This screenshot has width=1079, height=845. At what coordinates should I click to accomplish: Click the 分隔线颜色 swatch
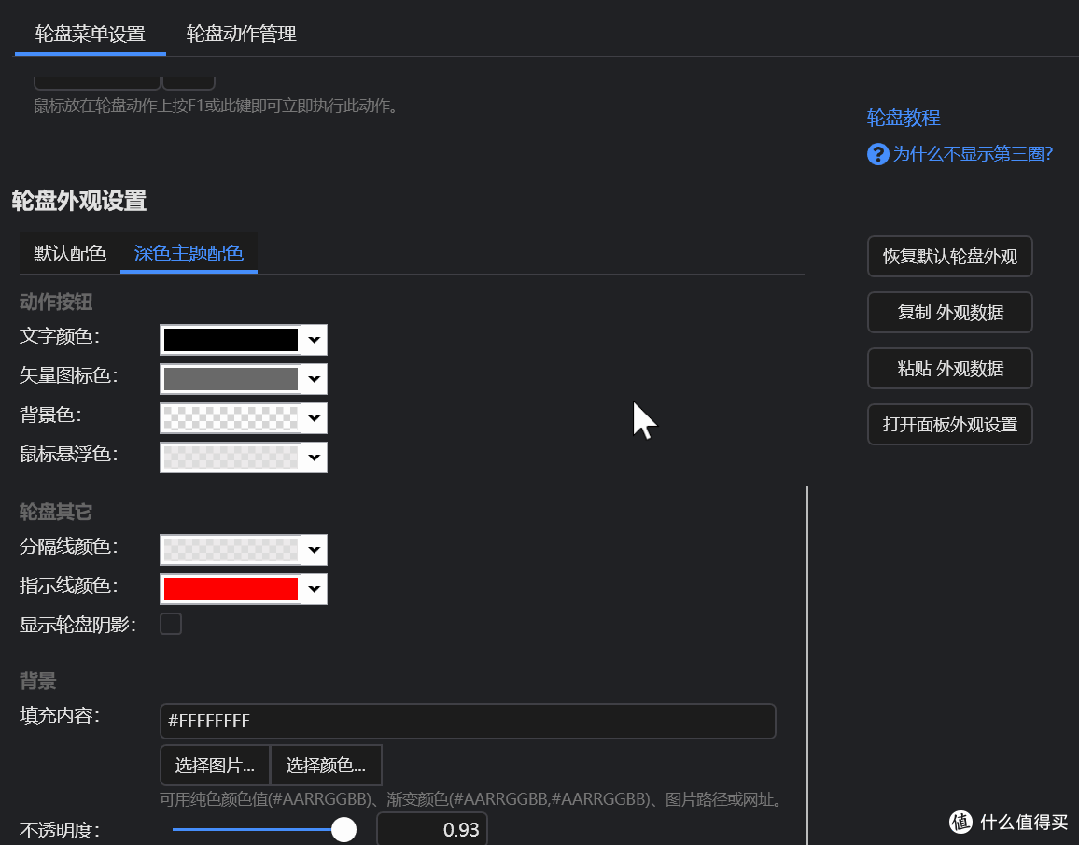(231, 550)
